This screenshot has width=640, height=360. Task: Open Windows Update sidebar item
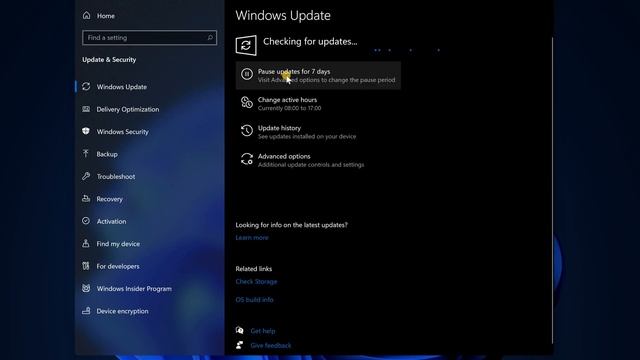(x=122, y=87)
